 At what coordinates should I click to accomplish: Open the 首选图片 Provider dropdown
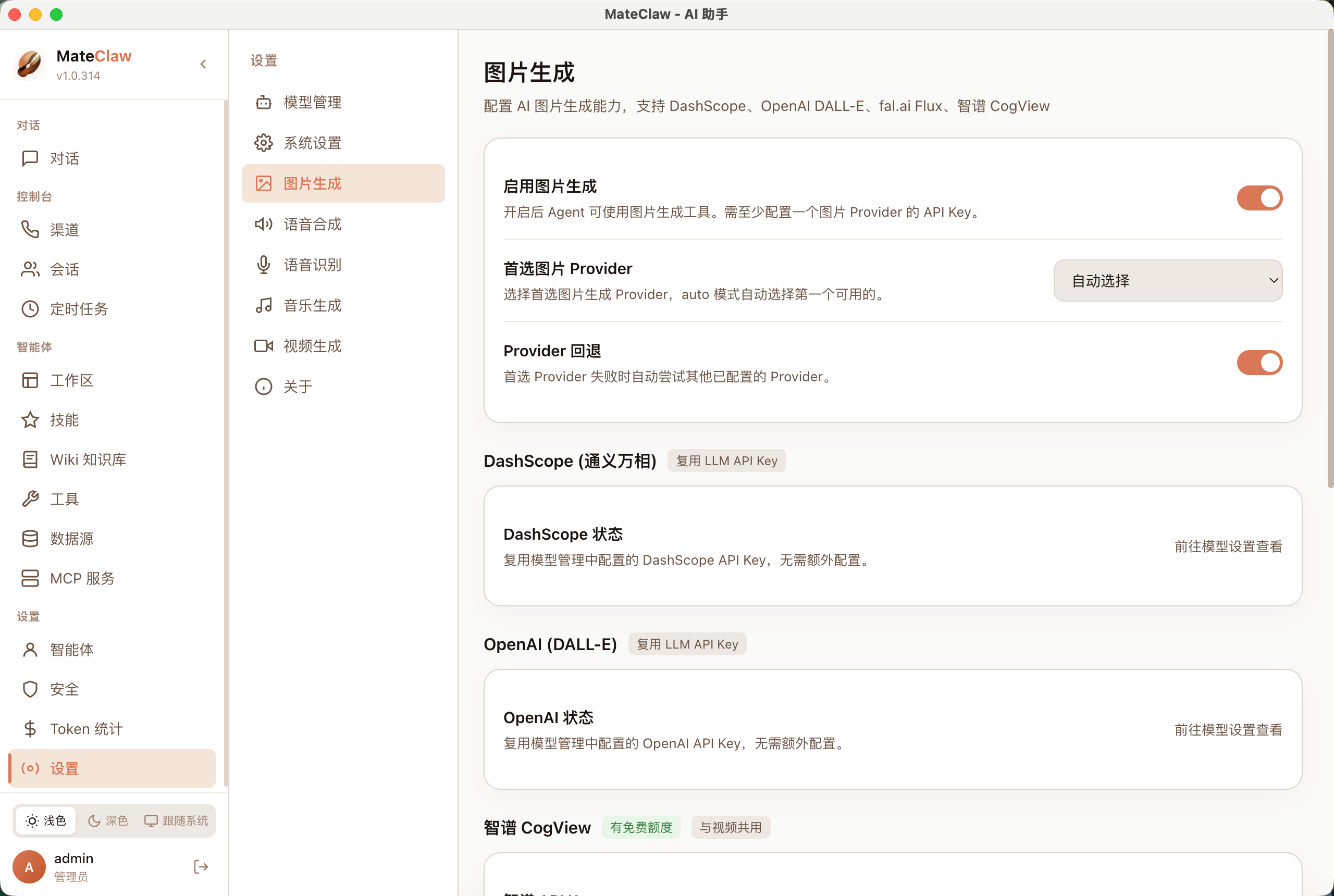(1167, 280)
